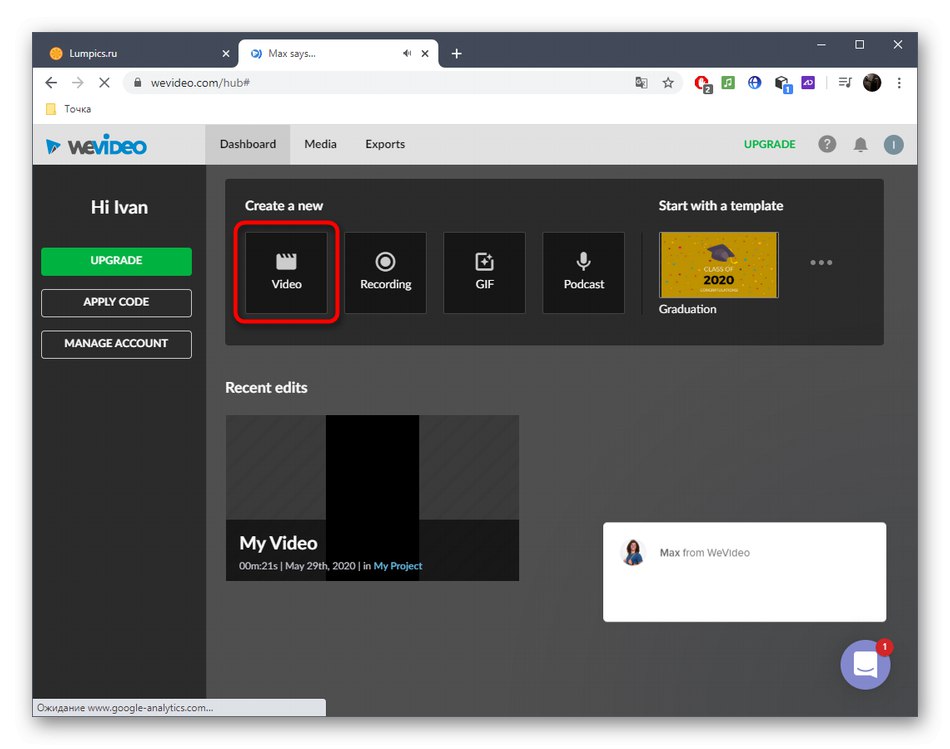This screenshot has width=950, height=749.
Task: Open Chrome's three-dot menu
Action: pyautogui.click(x=899, y=83)
